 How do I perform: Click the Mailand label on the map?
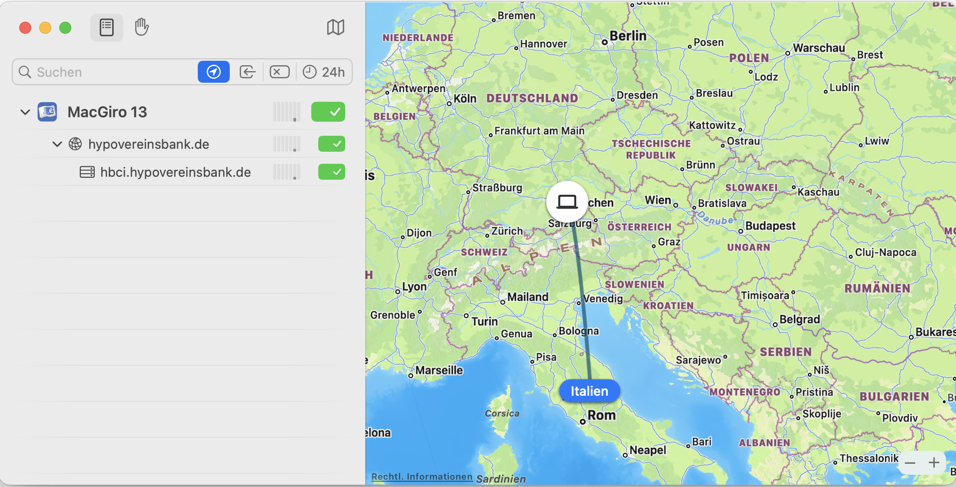tap(528, 297)
